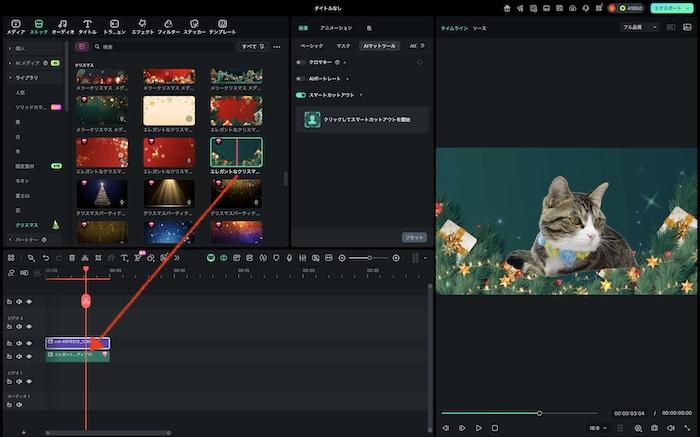Image resolution: width=700 pixels, height=437 pixels.
Task: Open the エフェクト (Effects) panel
Action: (142, 24)
